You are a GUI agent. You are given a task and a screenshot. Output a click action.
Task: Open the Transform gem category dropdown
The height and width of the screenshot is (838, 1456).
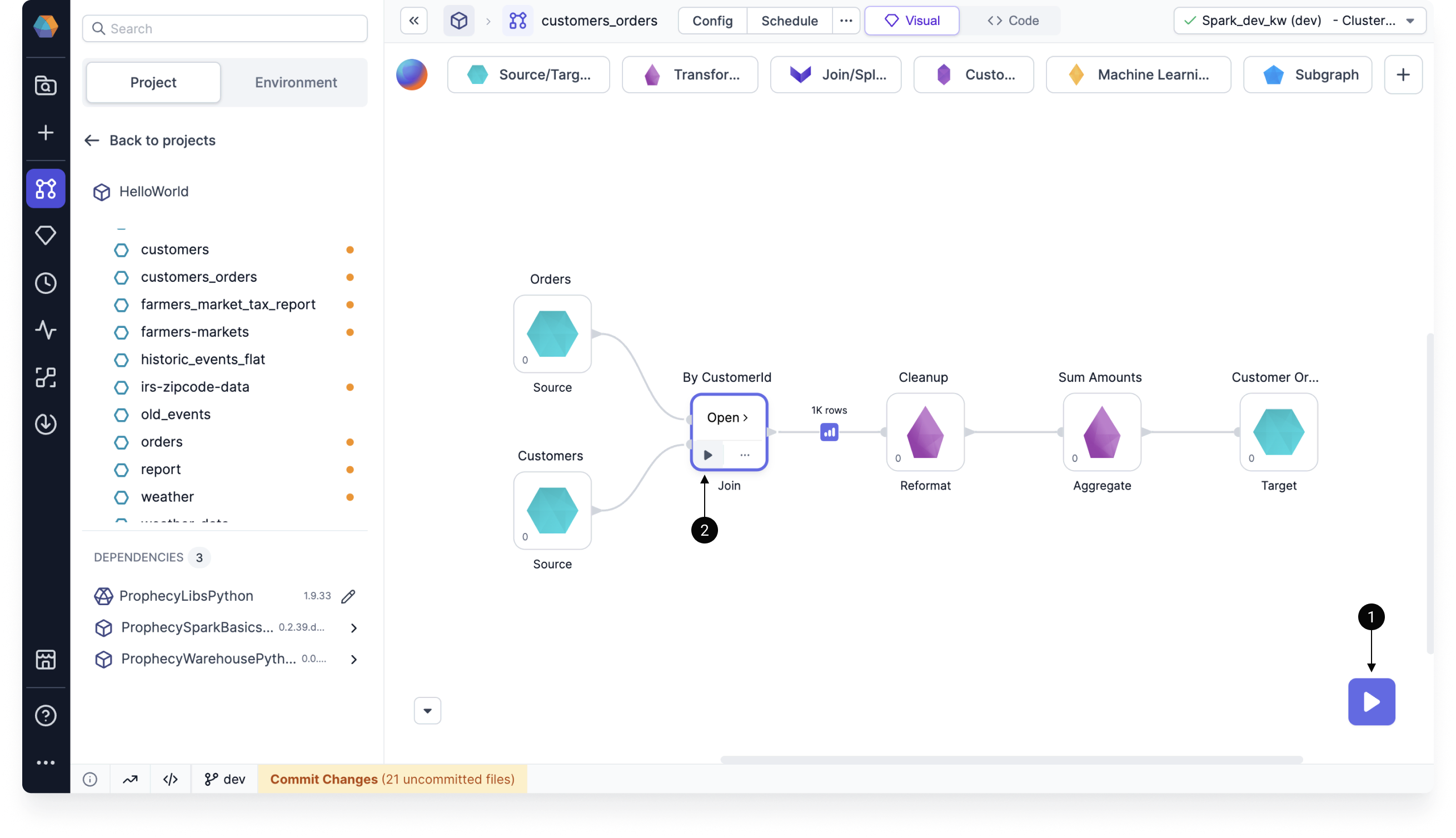(x=690, y=74)
